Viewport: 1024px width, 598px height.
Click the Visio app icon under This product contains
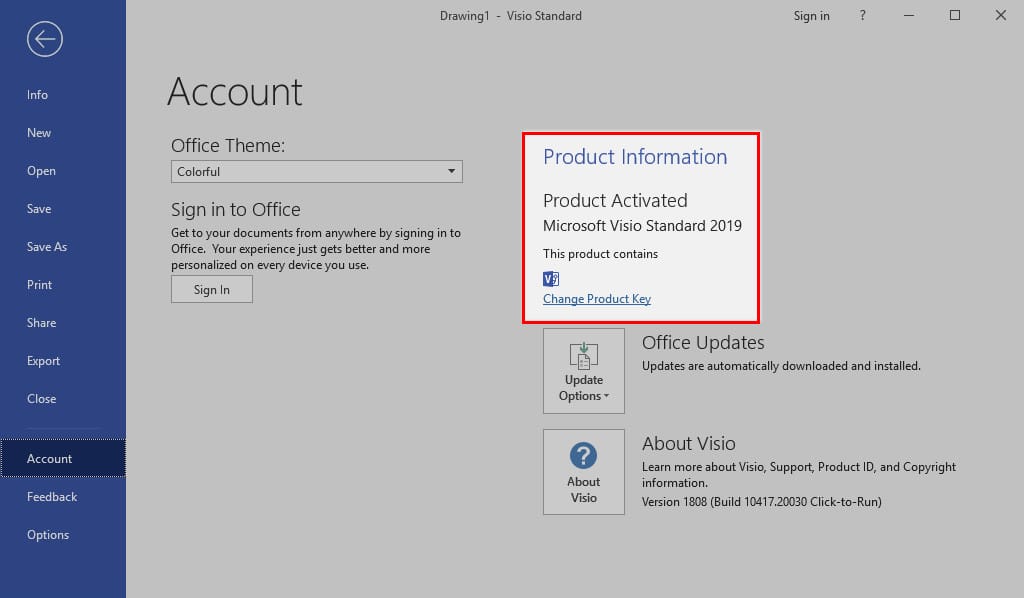click(551, 279)
